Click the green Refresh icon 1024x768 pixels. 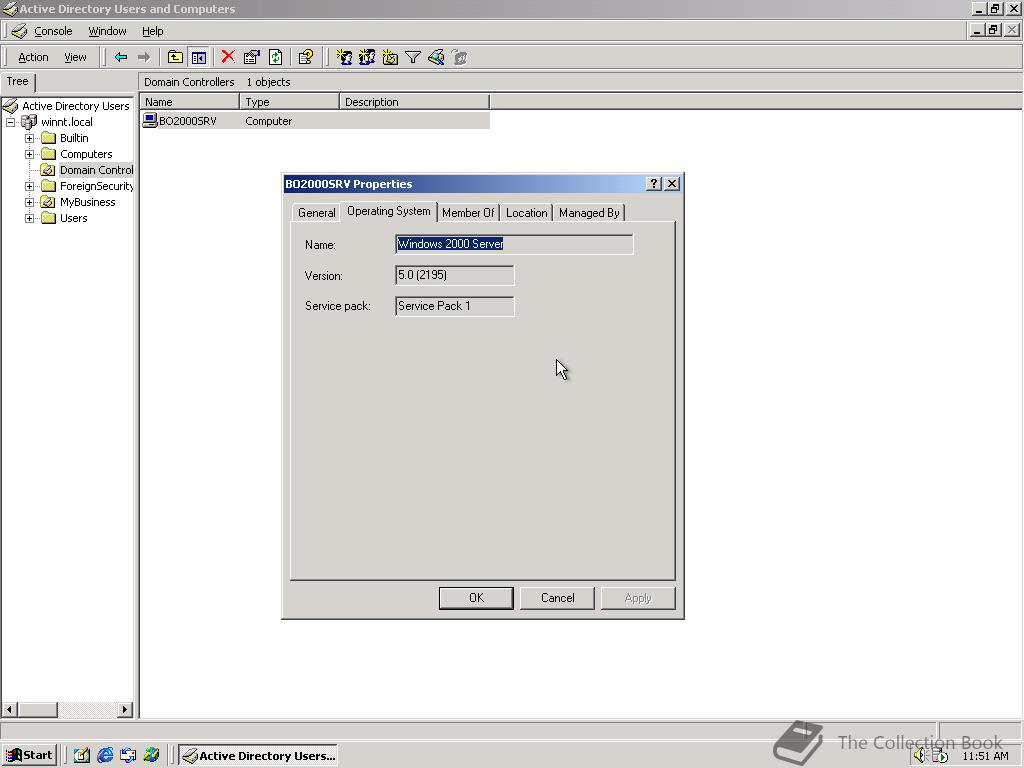click(276, 57)
